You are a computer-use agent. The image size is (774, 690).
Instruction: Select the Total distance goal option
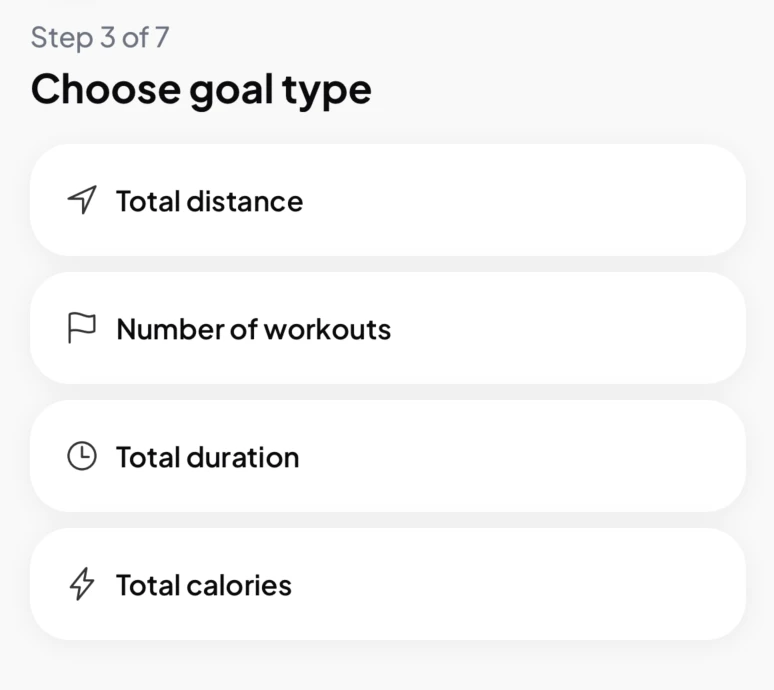(x=387, y=200)
